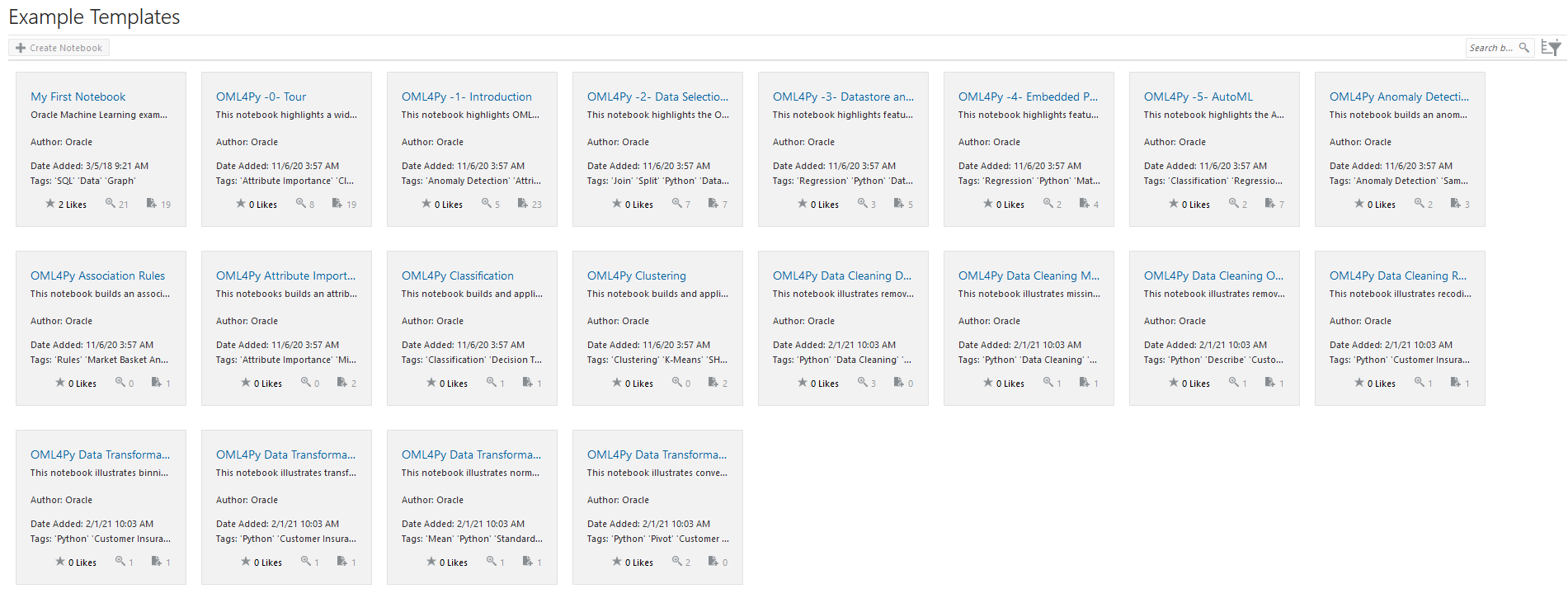Screen dimensions: 1568x598
Task: Click copy-usage icon on OML4Py -2- Data Selection card
Action: click(x=713, y=203)
